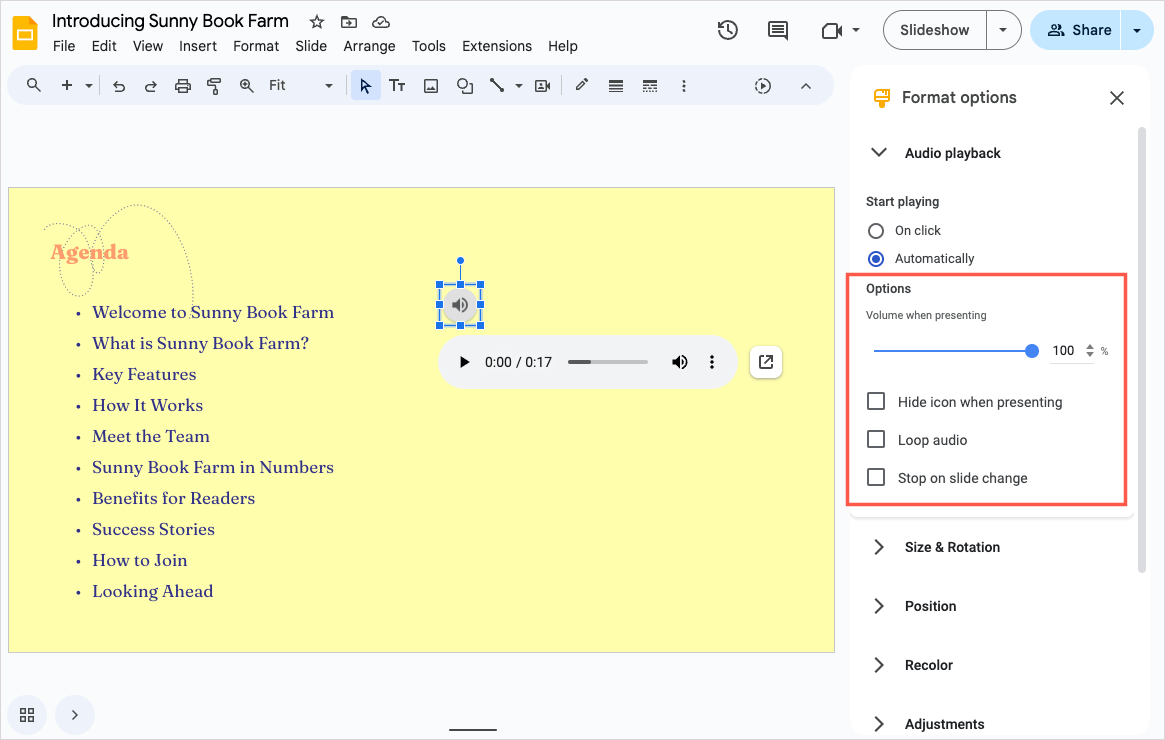Enable the Loop audio checkbox
Viewport: 1165px width, 740px height.
click(x=876, y=439)
